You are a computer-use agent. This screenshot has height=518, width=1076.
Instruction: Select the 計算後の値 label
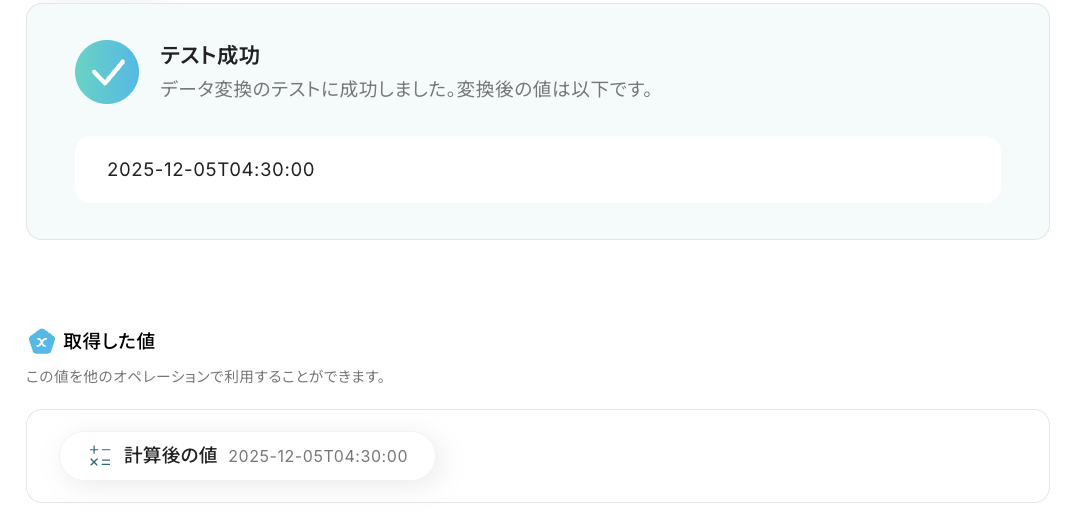[170, 456]
